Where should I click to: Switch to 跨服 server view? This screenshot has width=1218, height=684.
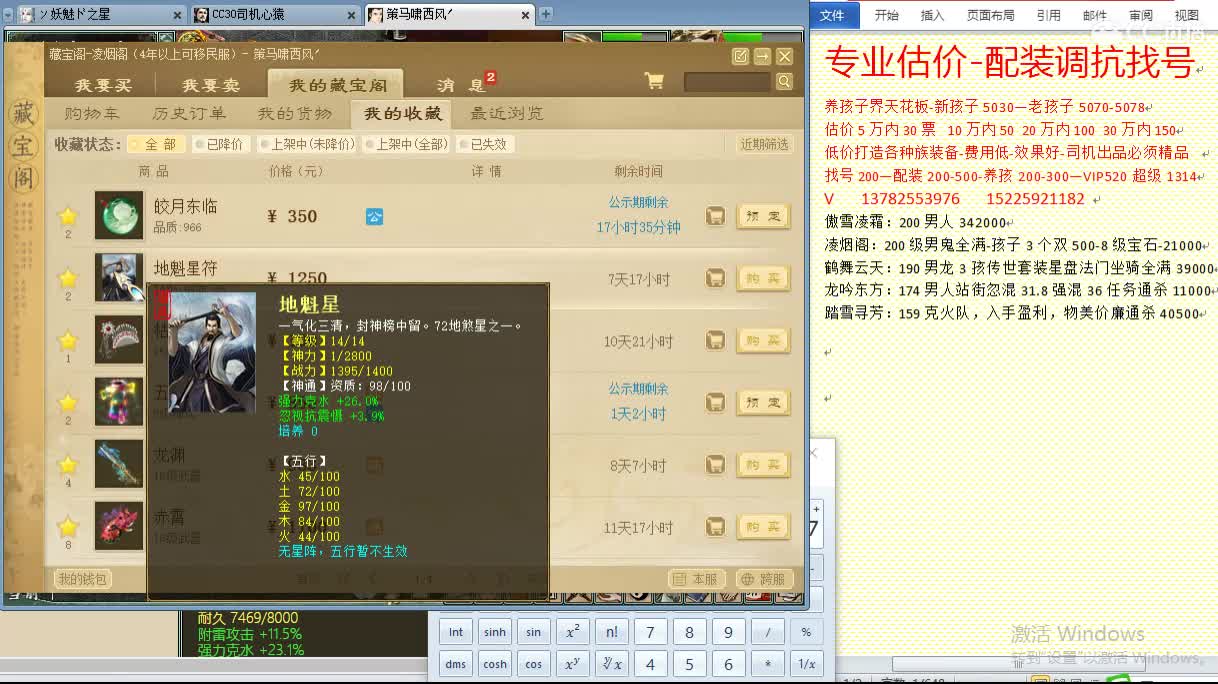(x=765, y=579)
